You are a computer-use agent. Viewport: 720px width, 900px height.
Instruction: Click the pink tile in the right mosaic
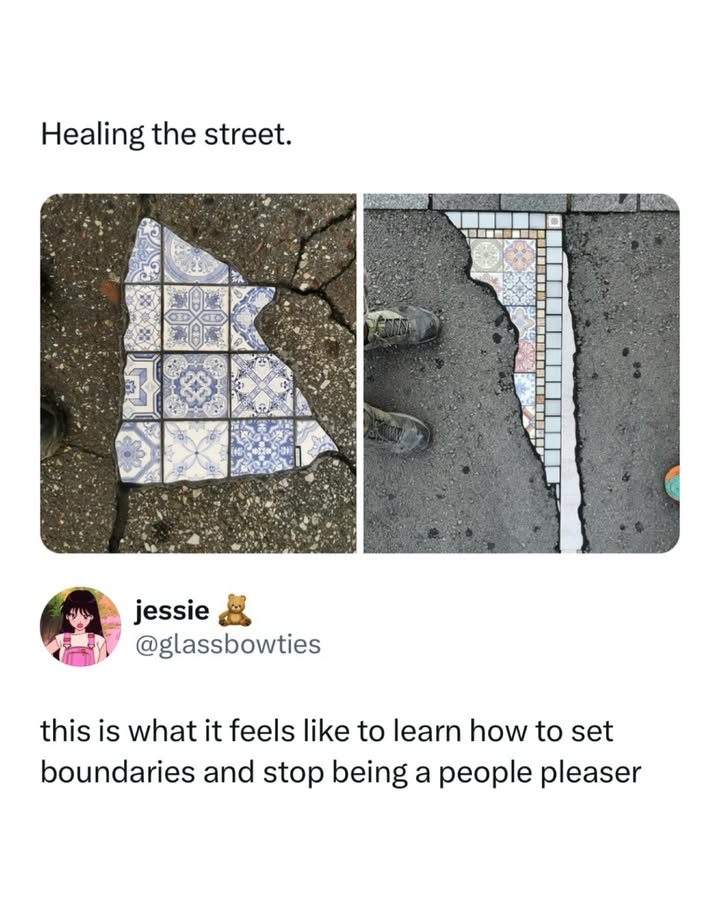pos(526,356)
